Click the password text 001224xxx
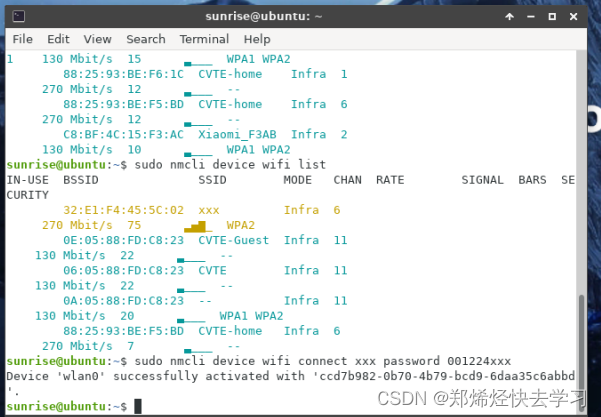This screenshot has height=417, width=601. (479, 361)
